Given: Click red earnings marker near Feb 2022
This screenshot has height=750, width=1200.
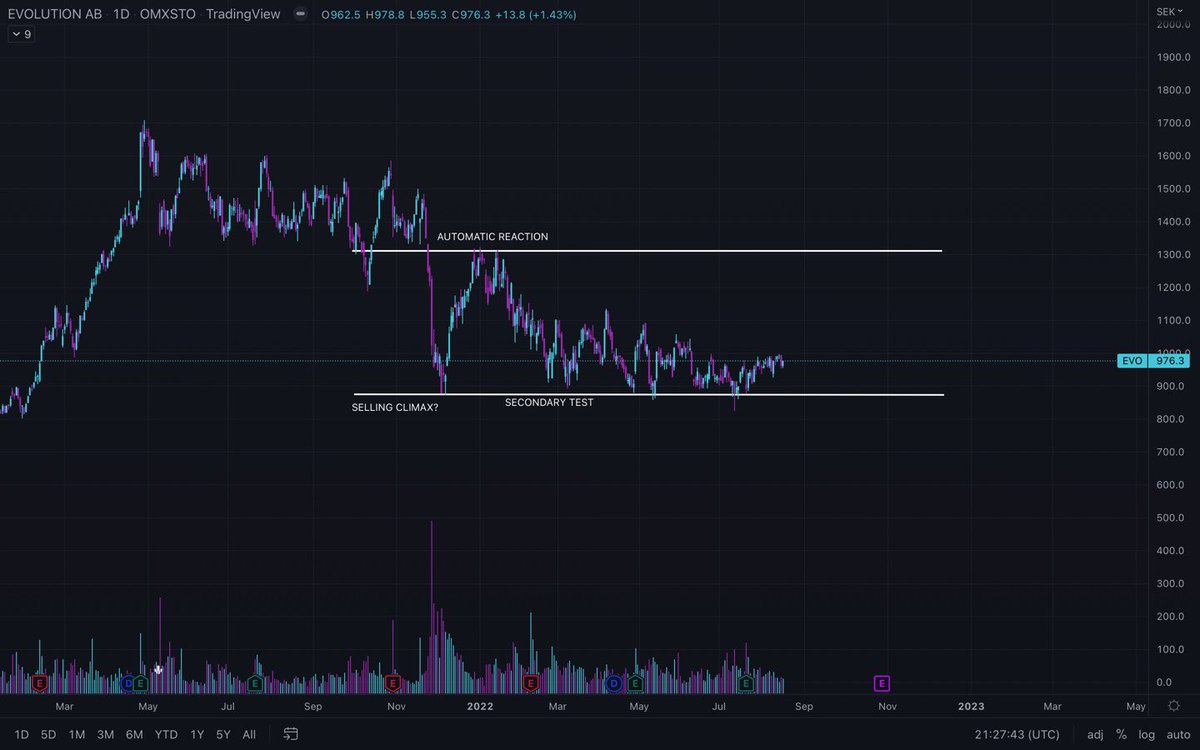Looking at the screenshot, I should 531,683.
